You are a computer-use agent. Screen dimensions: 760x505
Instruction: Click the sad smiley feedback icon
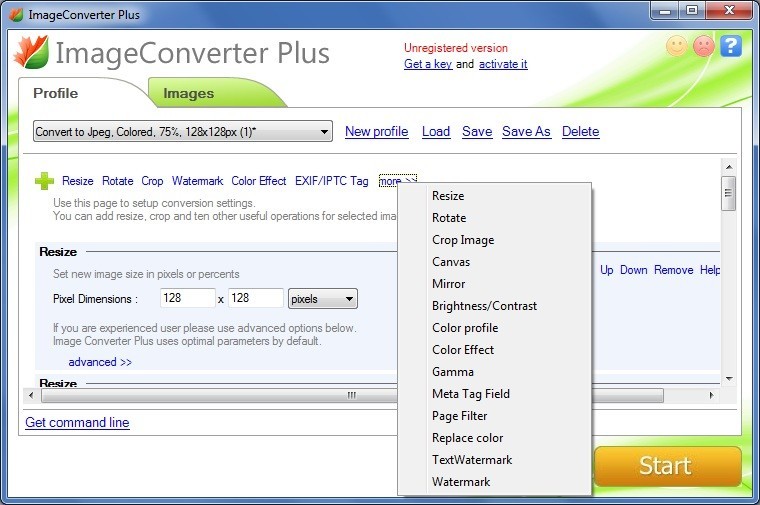click(704, 46)
